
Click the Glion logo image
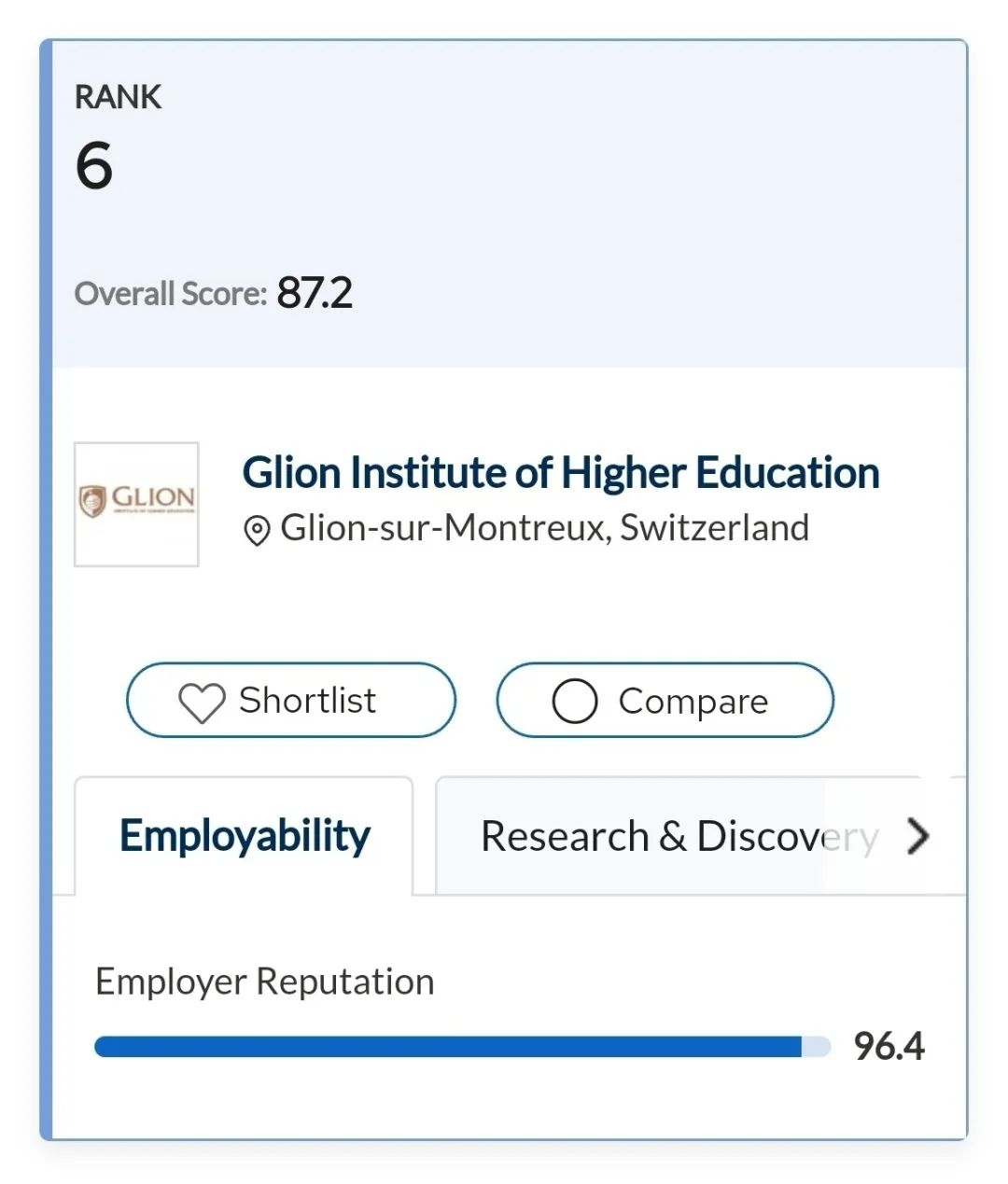pyautogui.click(x=136, y=504)
